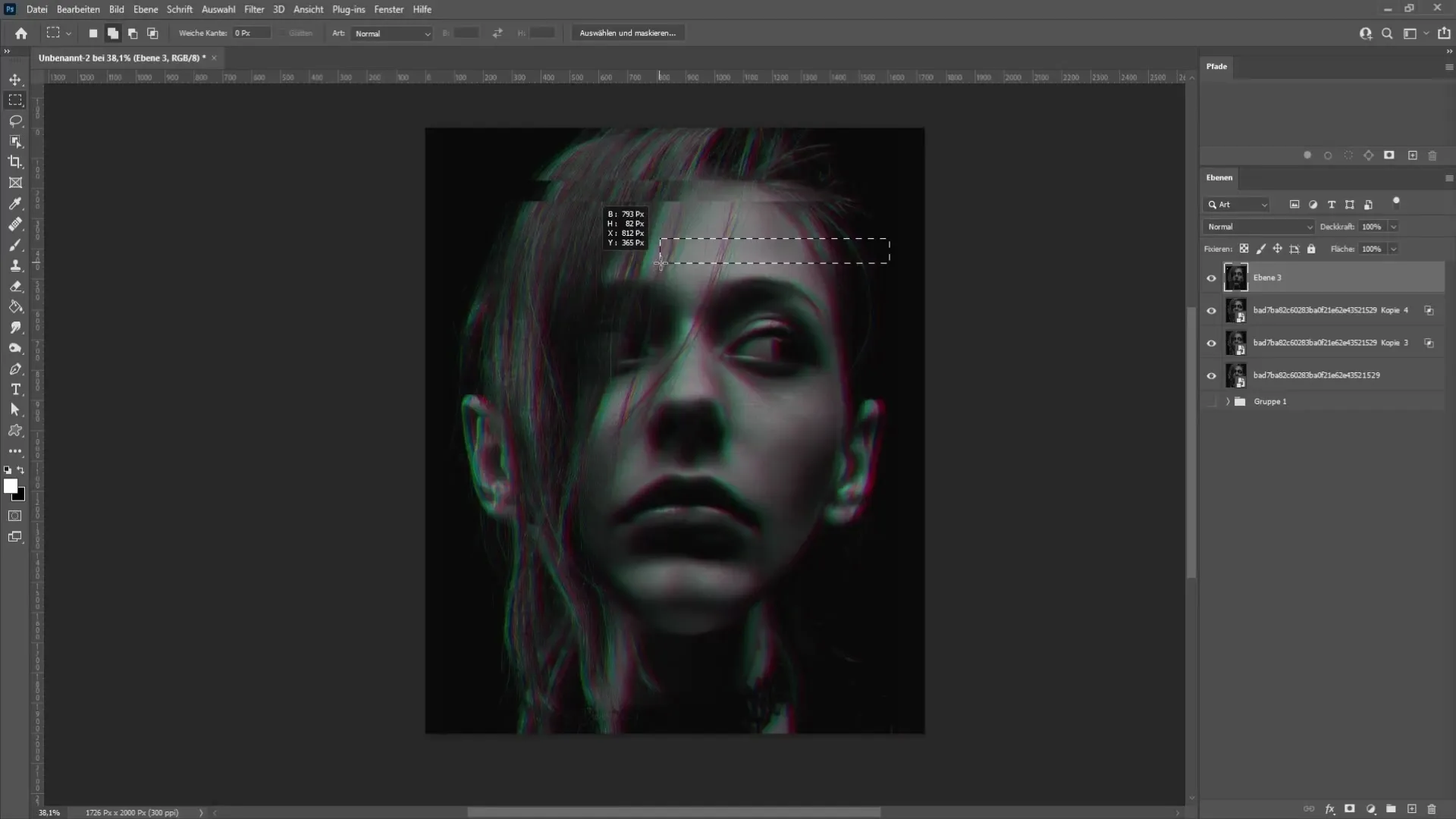Create a new group in Layers panel

pos(1391,809)
